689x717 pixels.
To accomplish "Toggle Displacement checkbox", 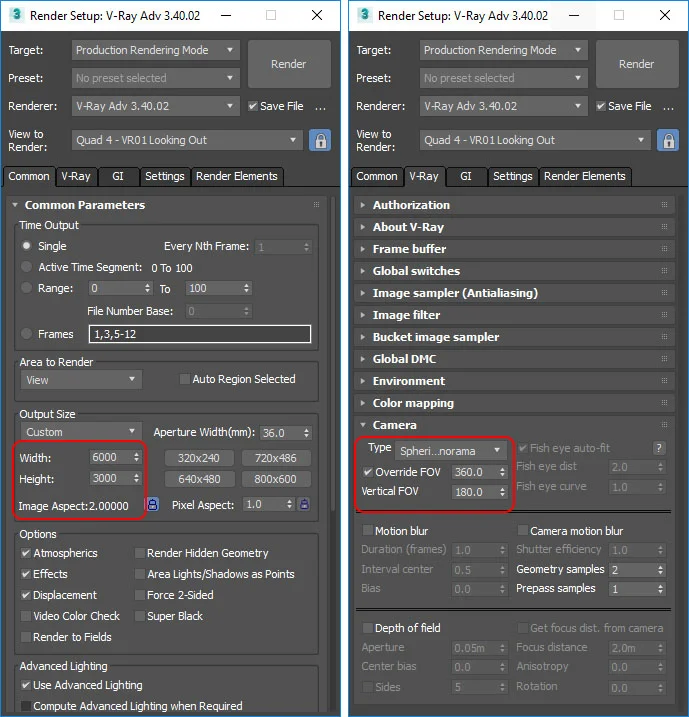I will coord(26,595).
